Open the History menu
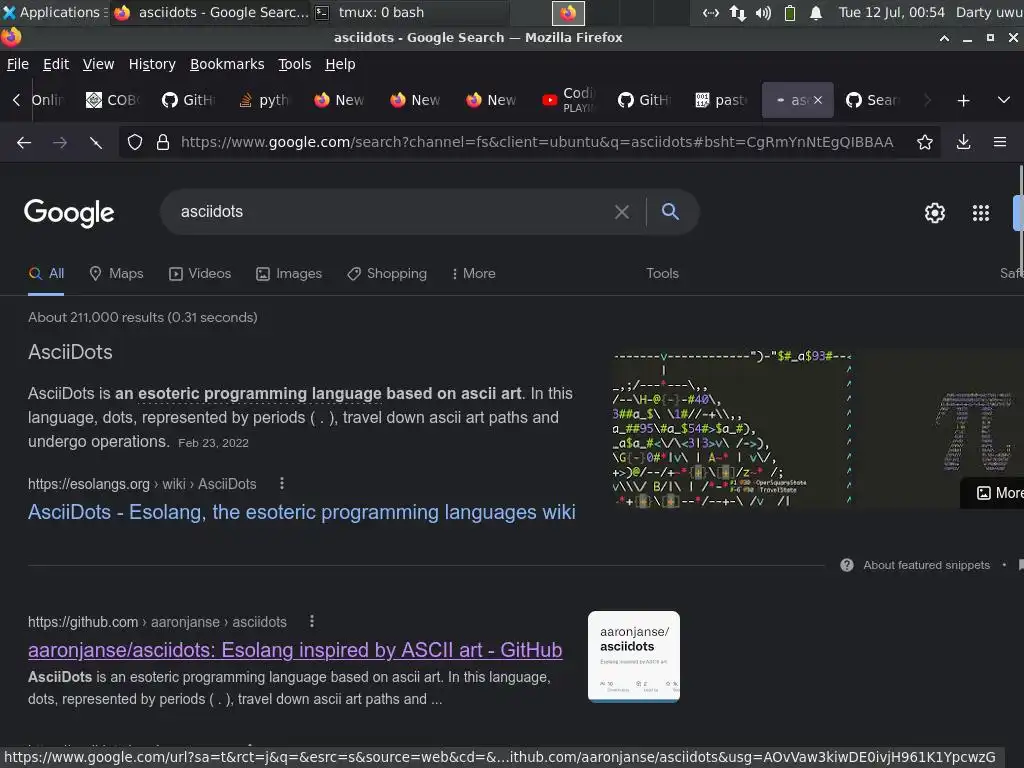 [x=152, y=64]
